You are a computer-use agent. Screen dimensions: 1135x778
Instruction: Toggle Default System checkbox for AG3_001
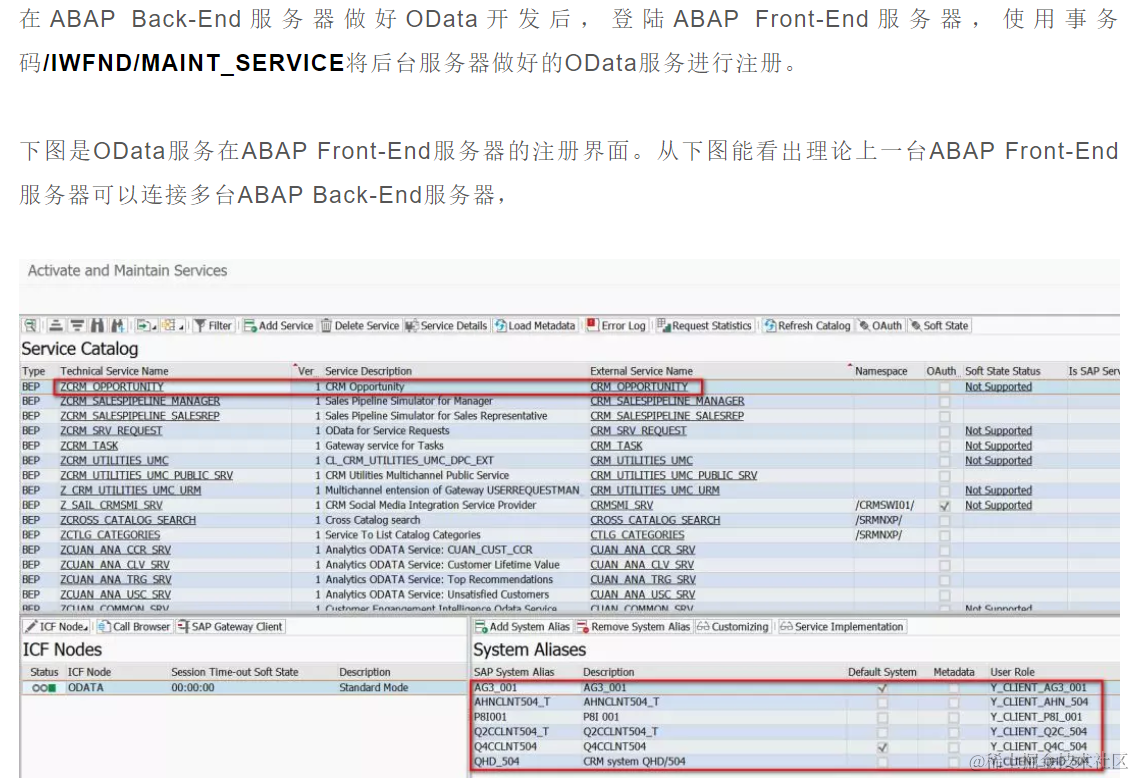[x=882, y=688]
